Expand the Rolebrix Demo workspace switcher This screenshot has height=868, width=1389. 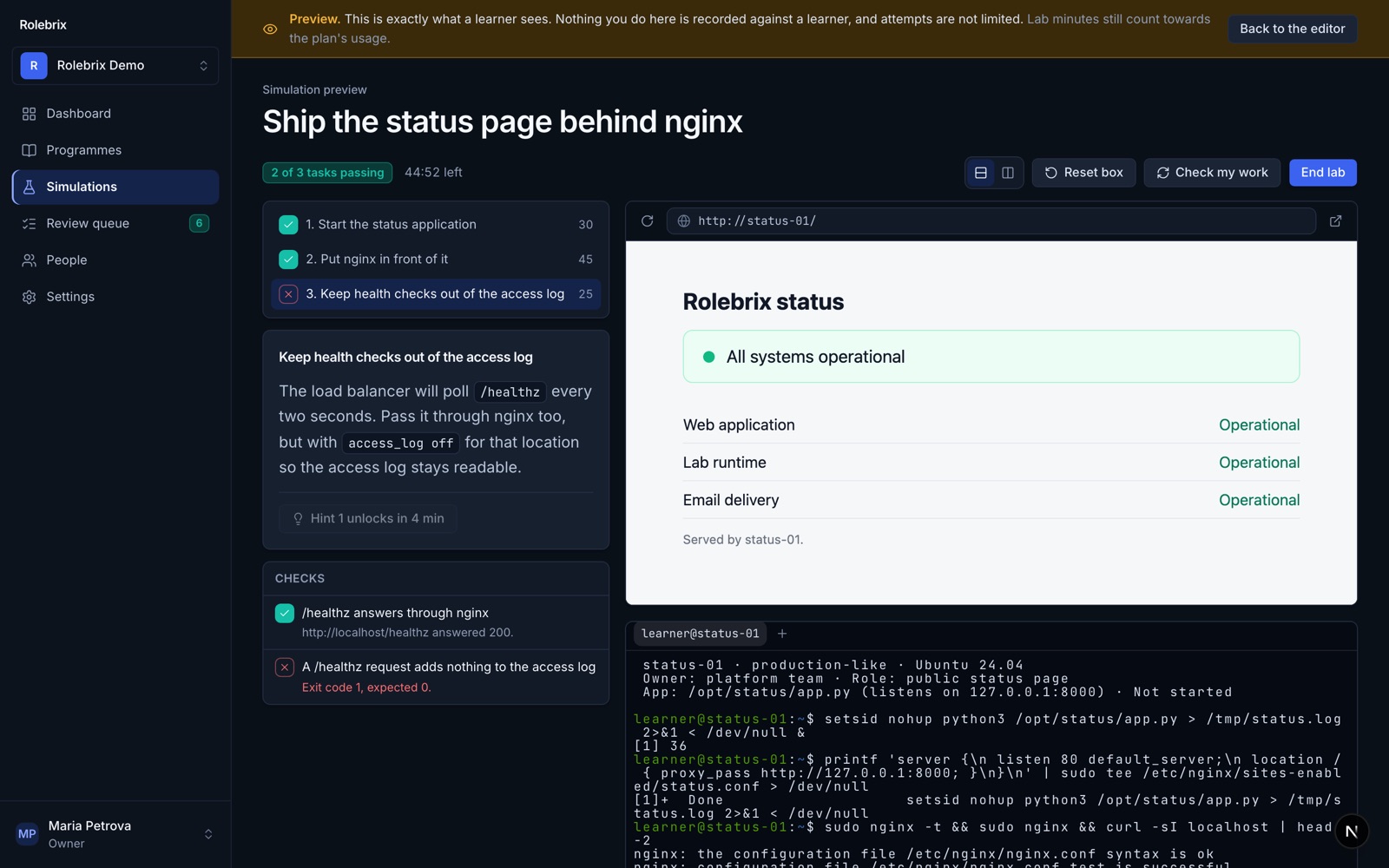tap(115, 65)
